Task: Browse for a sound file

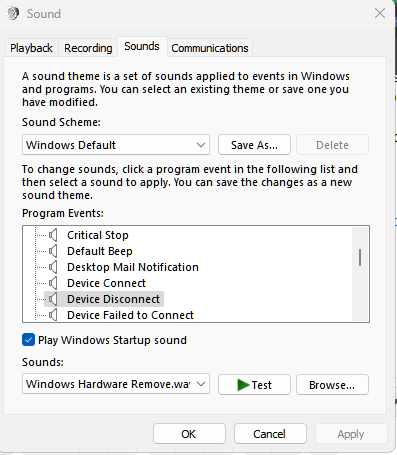Action: click(332, 385)
